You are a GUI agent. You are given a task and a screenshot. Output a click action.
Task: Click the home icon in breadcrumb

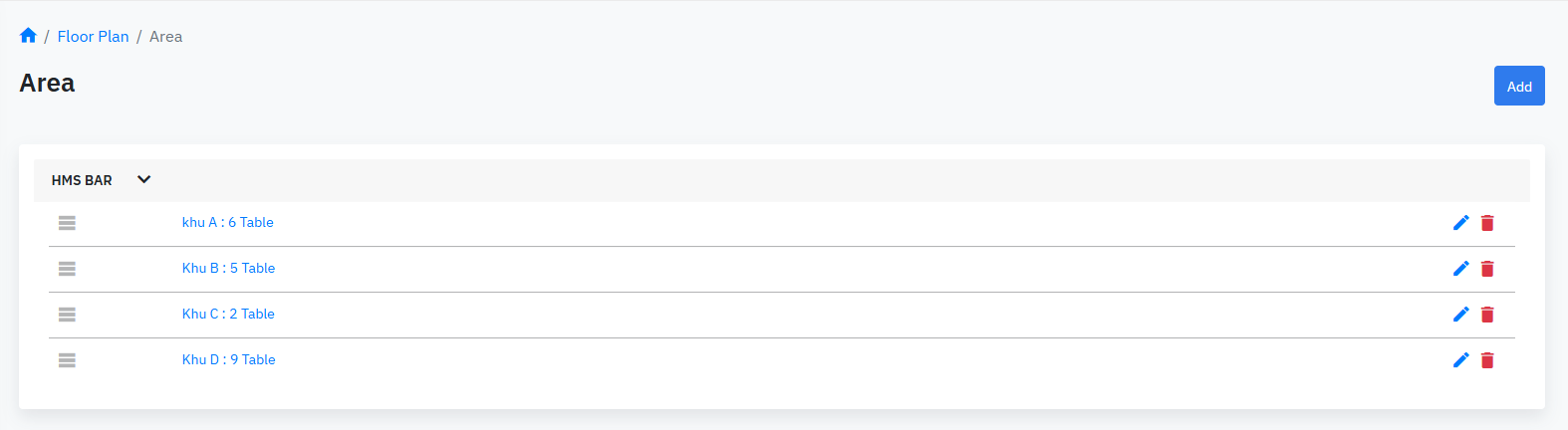(x=28, y=36)
